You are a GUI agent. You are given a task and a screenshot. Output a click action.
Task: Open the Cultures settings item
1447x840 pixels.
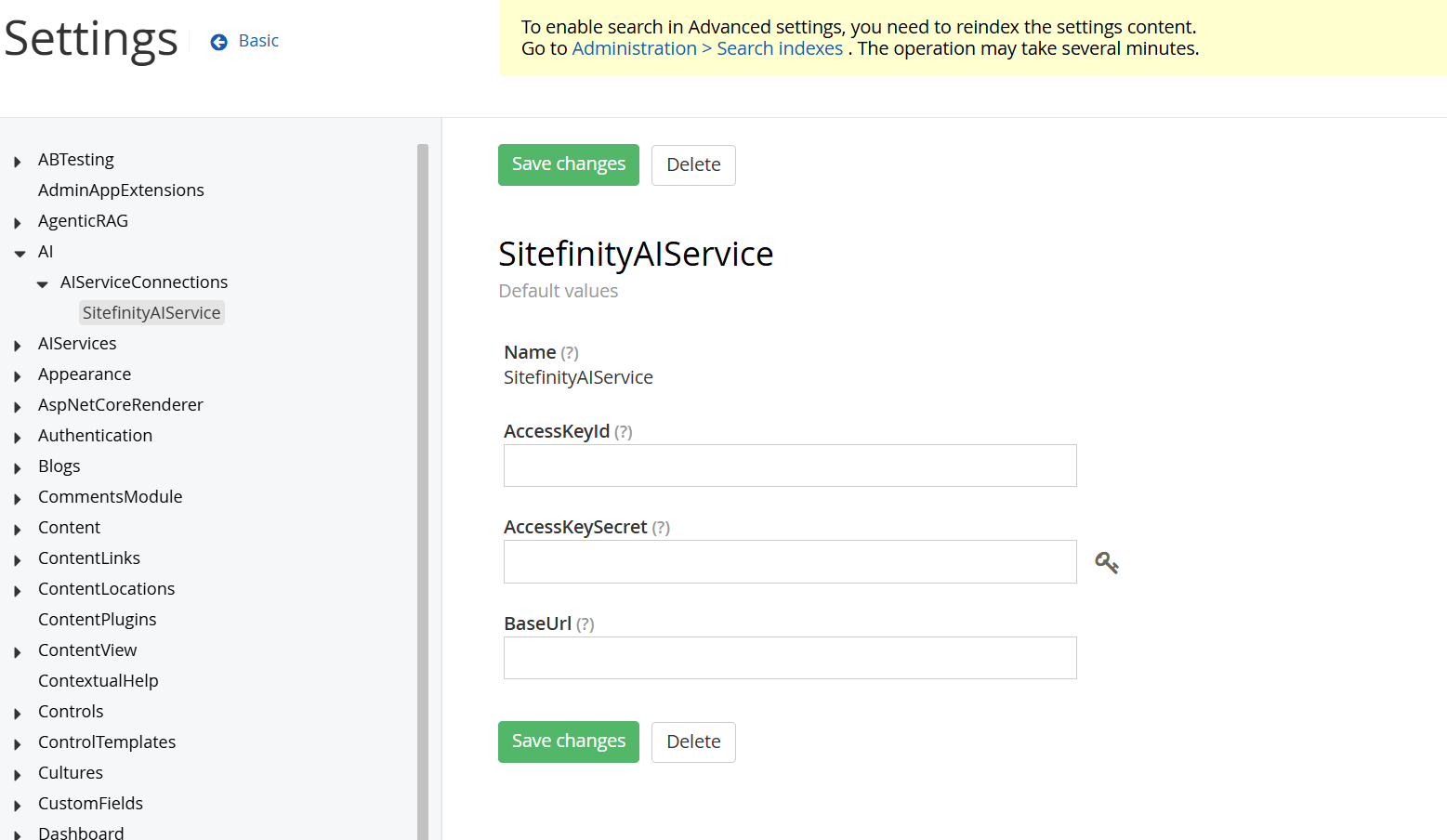click(71, 773)
